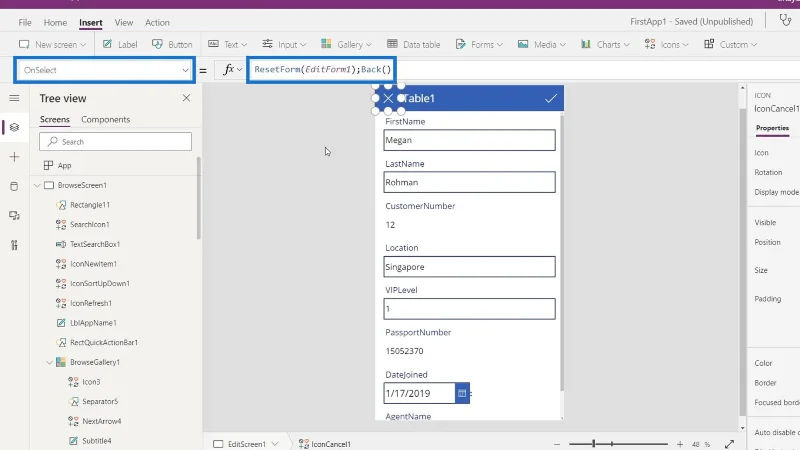Click into the ResetForm formula bar
The width and height of the screenshot is (800, 450).
click(322, 69)
